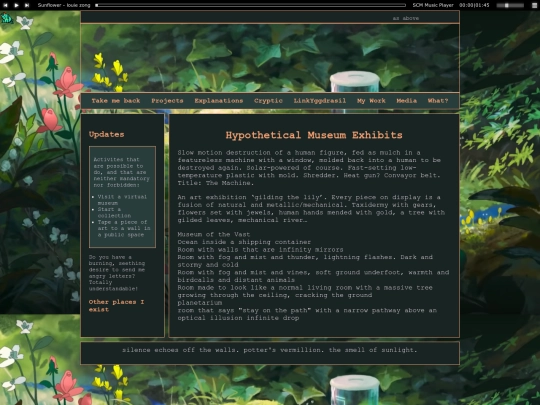Click 'Ocean inside a shipping container' line
The image size is (540, 405).
tap(244, 242)
